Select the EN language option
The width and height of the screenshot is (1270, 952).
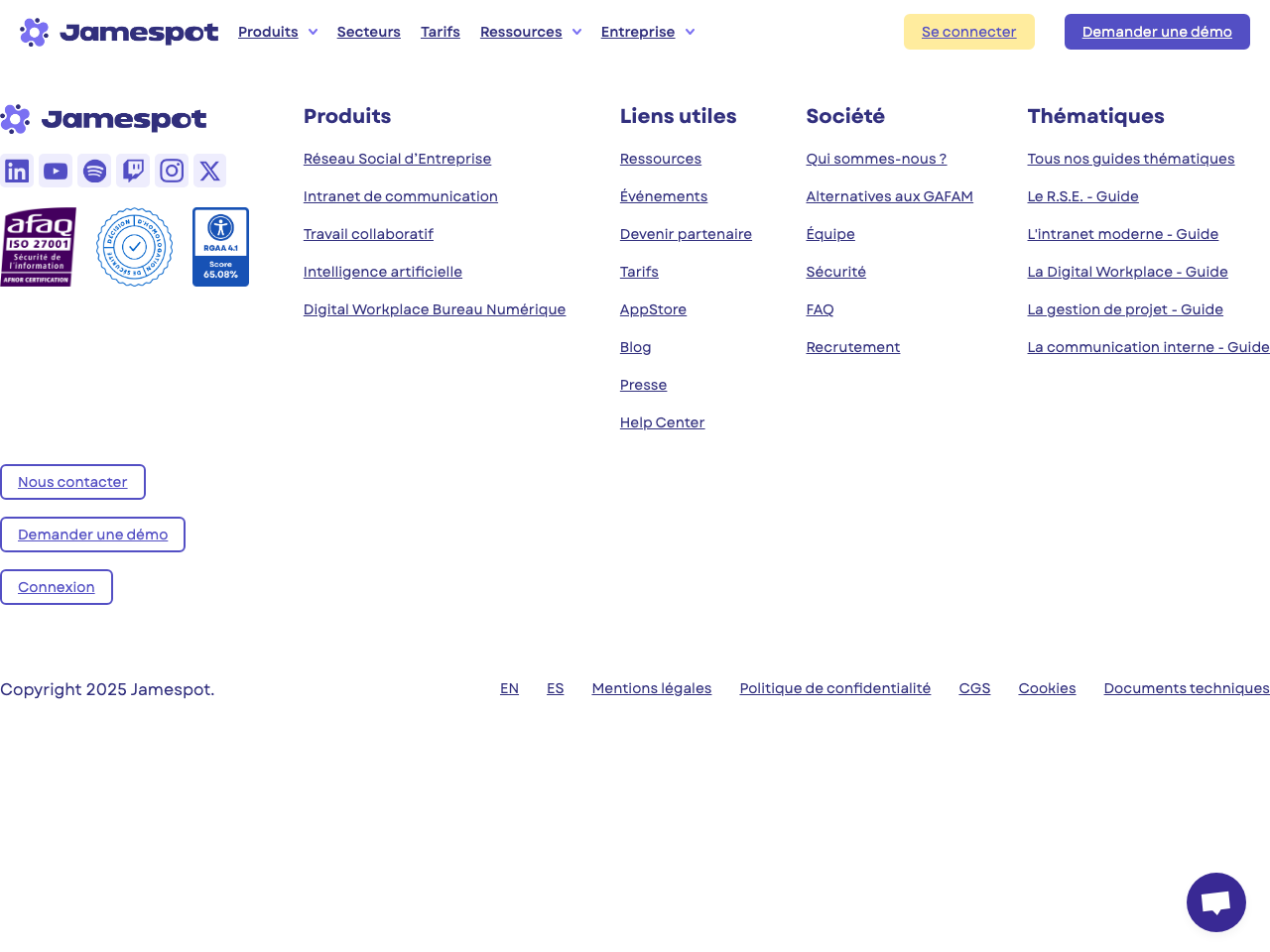pos(509,688)
